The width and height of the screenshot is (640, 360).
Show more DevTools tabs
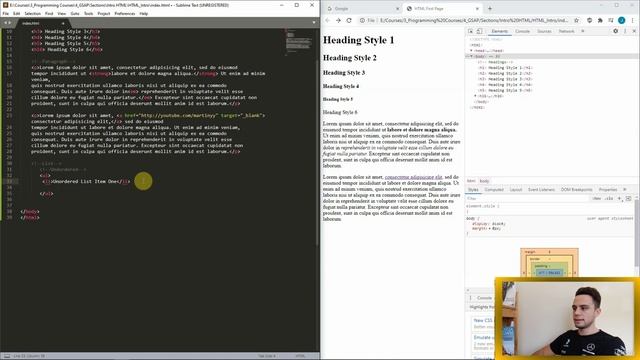[x=583, y=31]
